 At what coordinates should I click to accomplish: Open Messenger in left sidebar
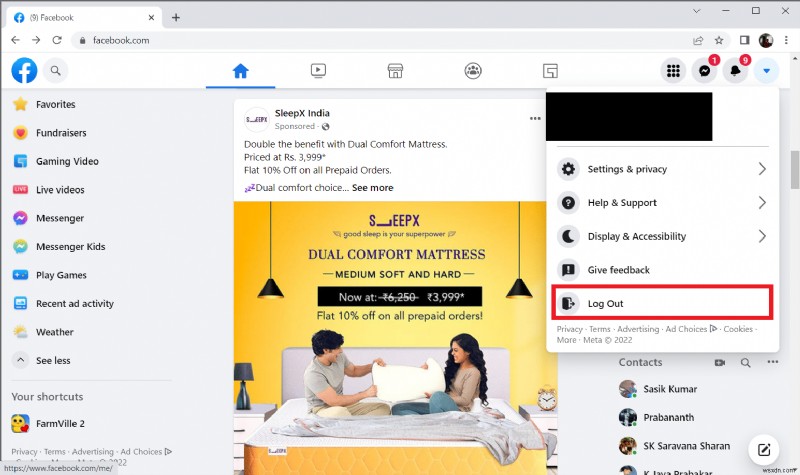[x=60, y=218]
